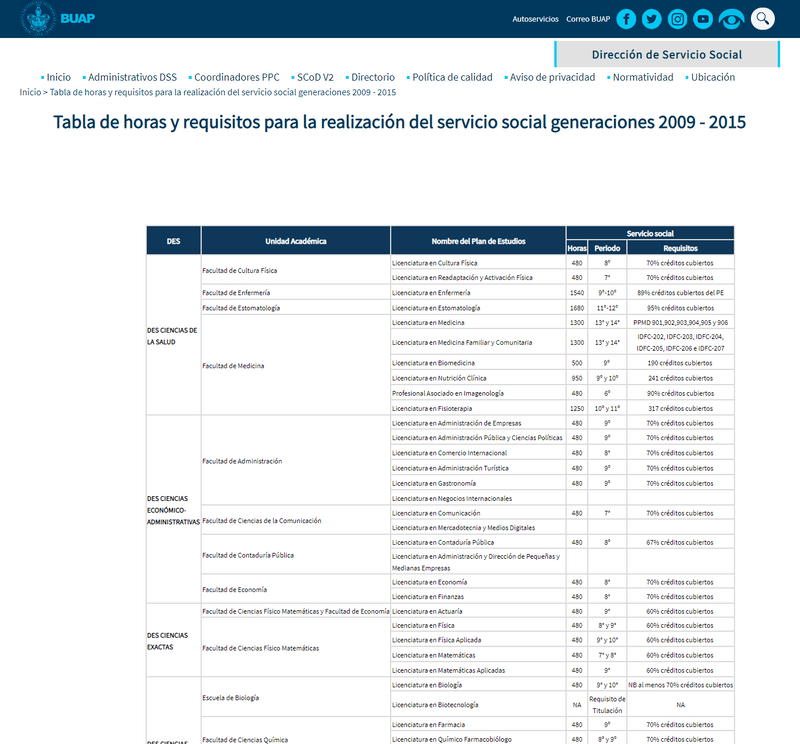The width and height of the screenshot is (800, 744).
Task: Click 'Requisito de Titulación' cell
Action: [607, 705]
